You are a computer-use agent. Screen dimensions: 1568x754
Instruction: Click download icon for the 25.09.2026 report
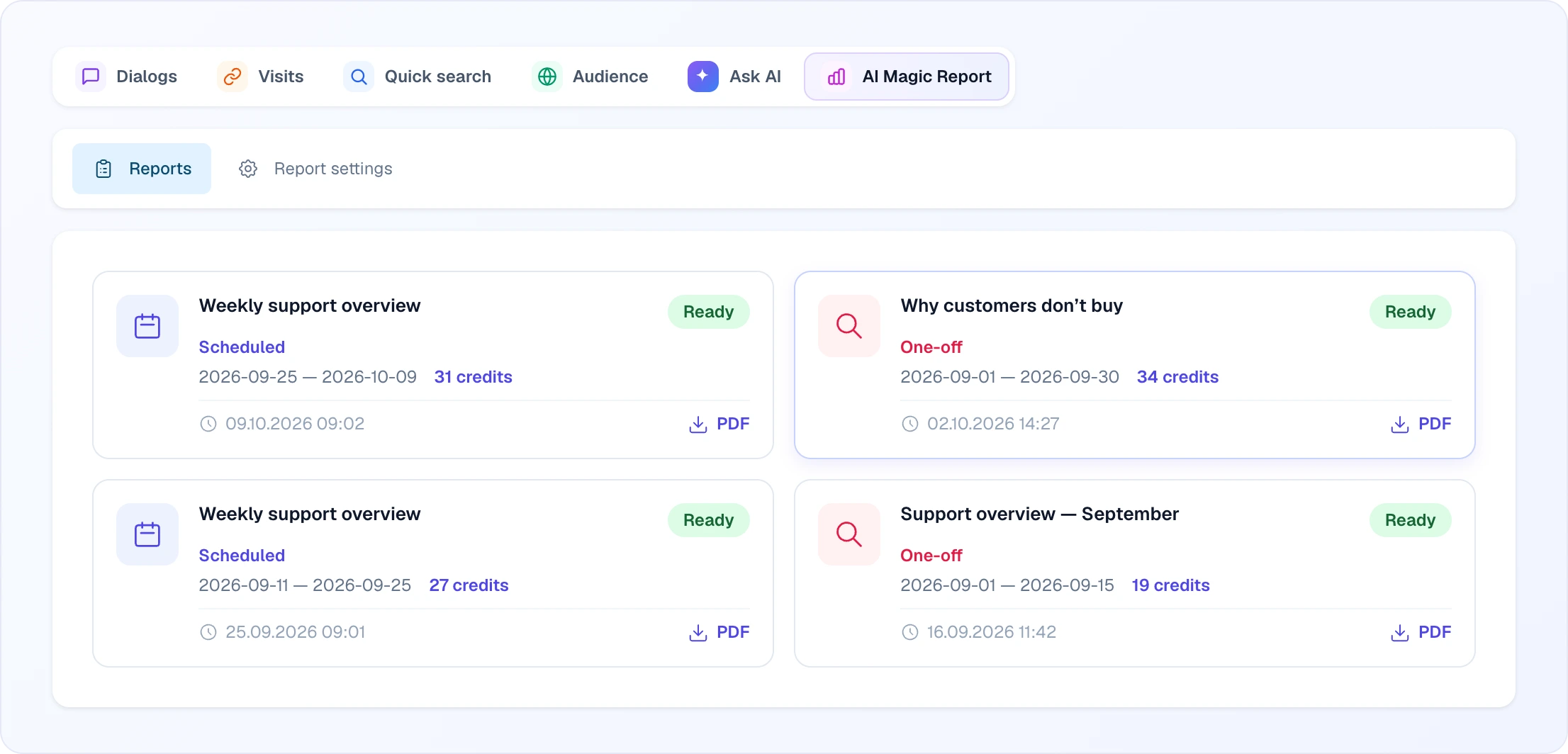(x=698, y=633)
